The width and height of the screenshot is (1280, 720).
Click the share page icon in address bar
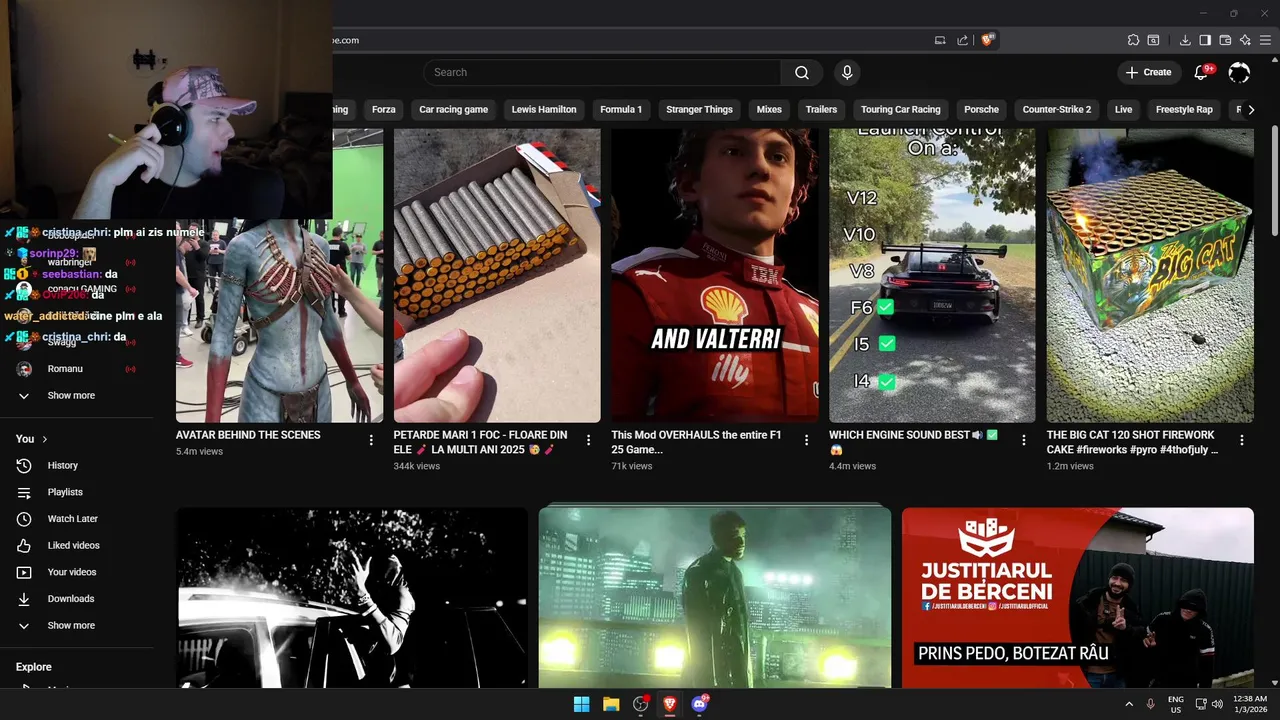pos(962,40)
